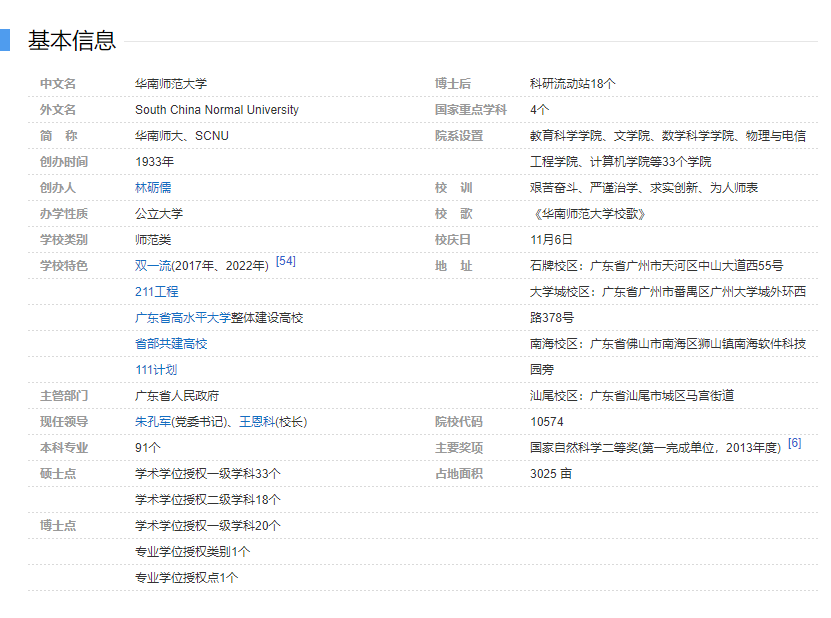Click the 创办时间 value 1933年
Viewport: 831px width, 618px height.
[x=155, y=162]
